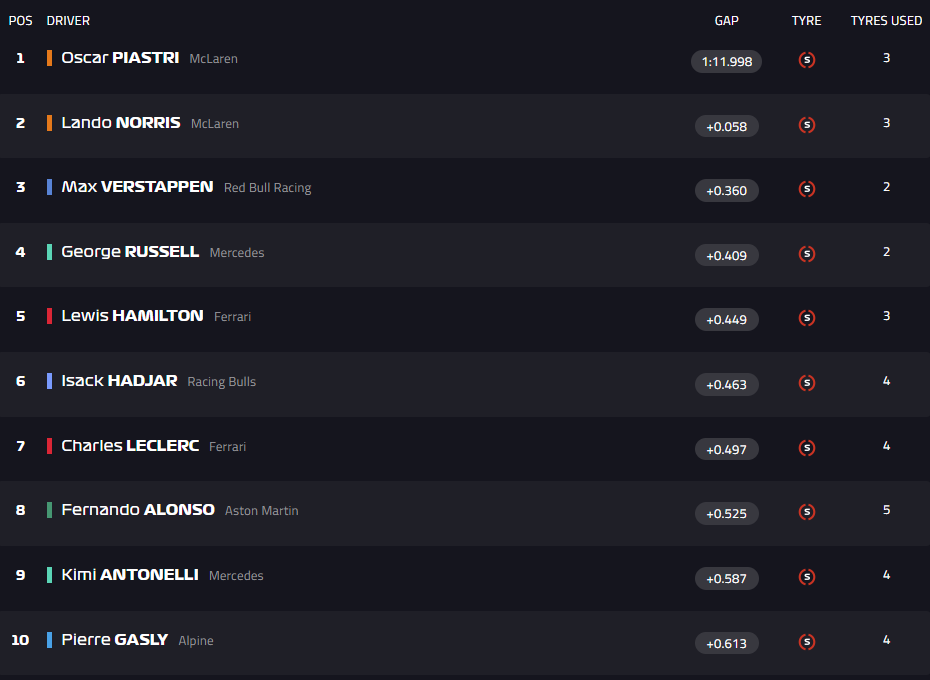Click soft tyre icon for Isack Hadjar

pyautogui.click(x=807, y=383)
